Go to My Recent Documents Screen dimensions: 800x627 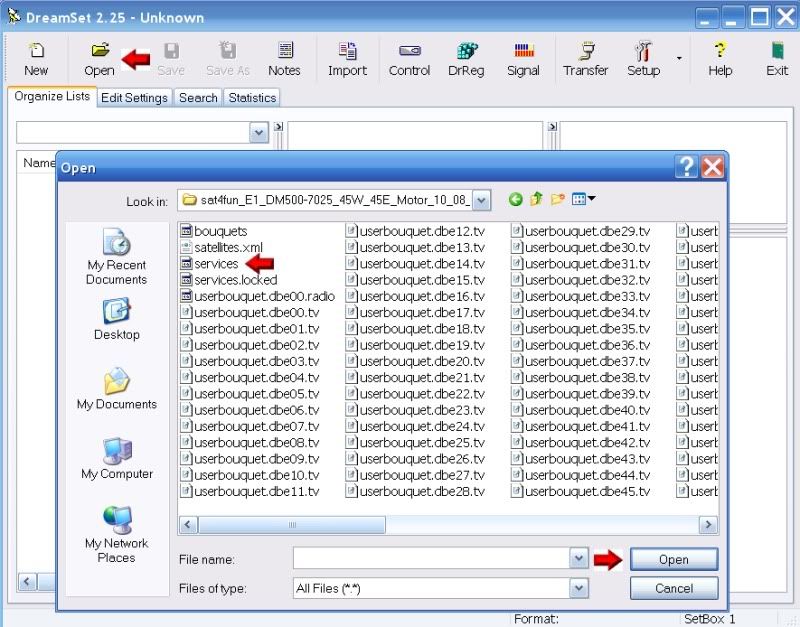[116, 257]
